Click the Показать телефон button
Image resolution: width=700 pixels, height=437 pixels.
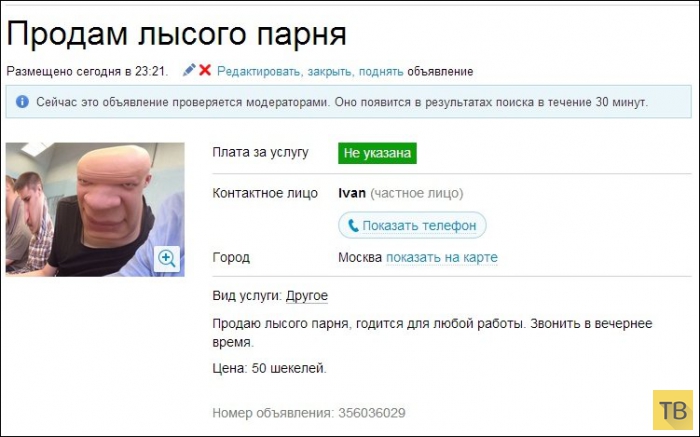[412, 225]
